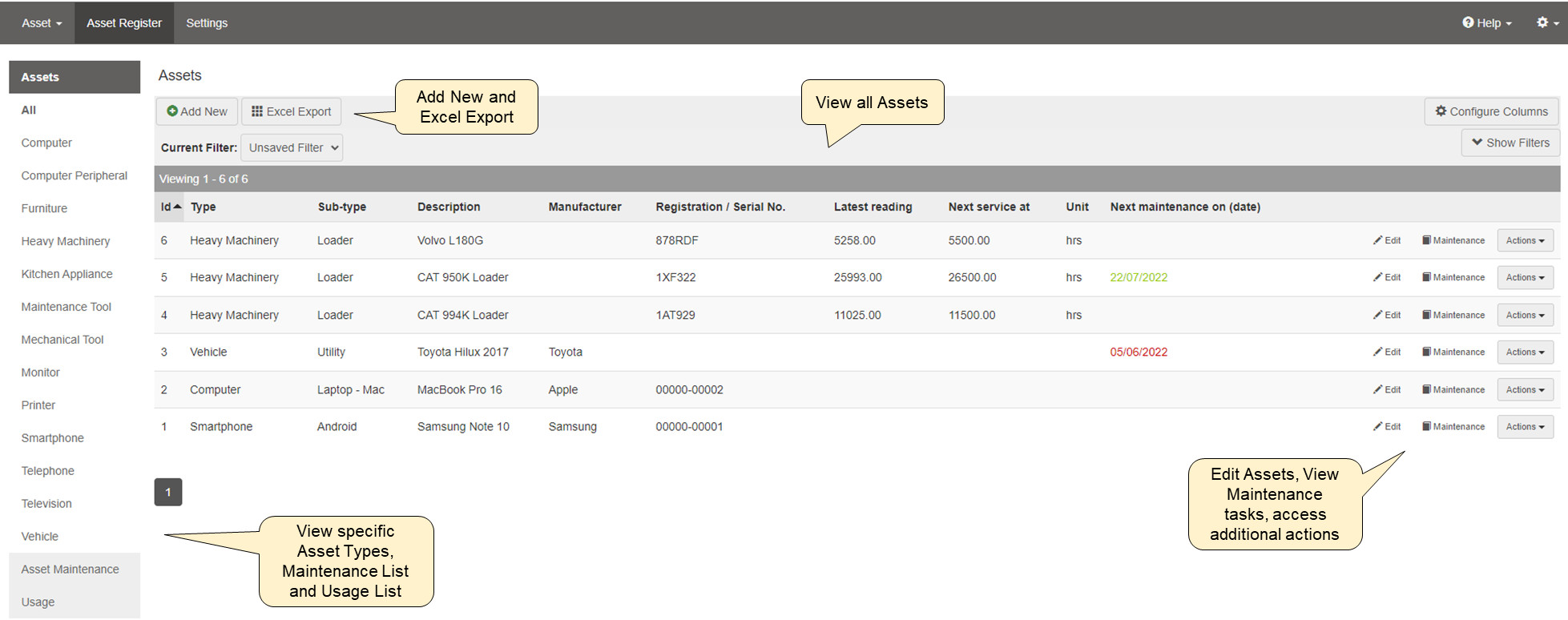The image size is (1568, 620).
Task: Click the Excel Export grid icon
Action: (x=257, y=111)
